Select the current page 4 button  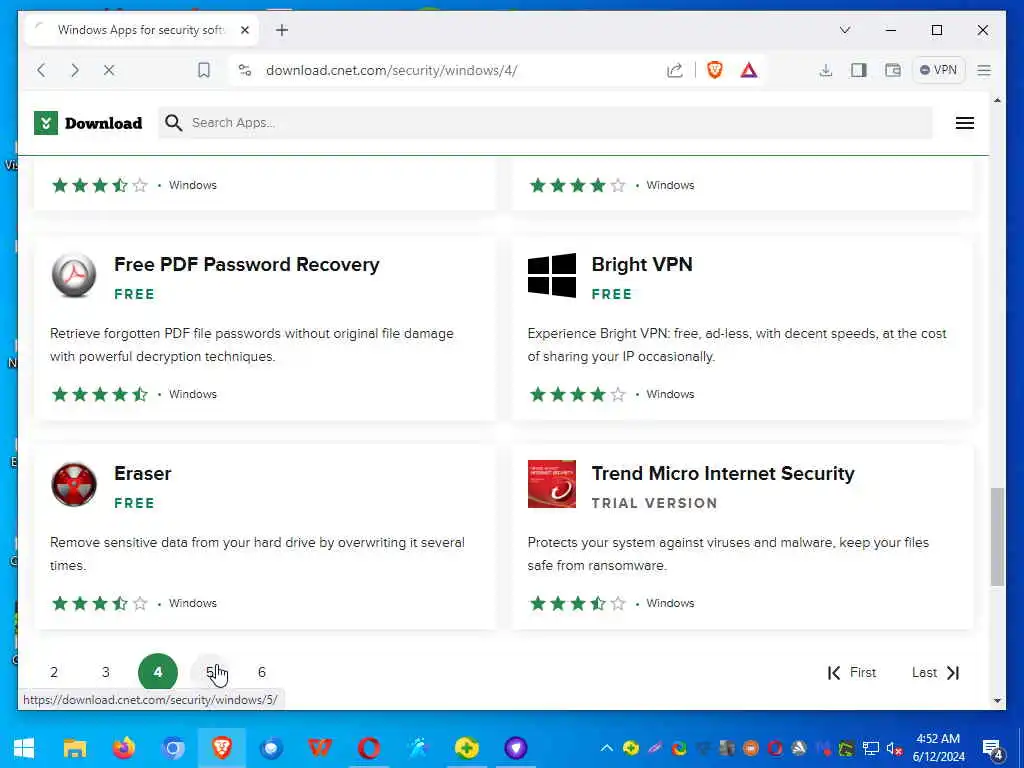pyautogui.click(x=158, y=672)
